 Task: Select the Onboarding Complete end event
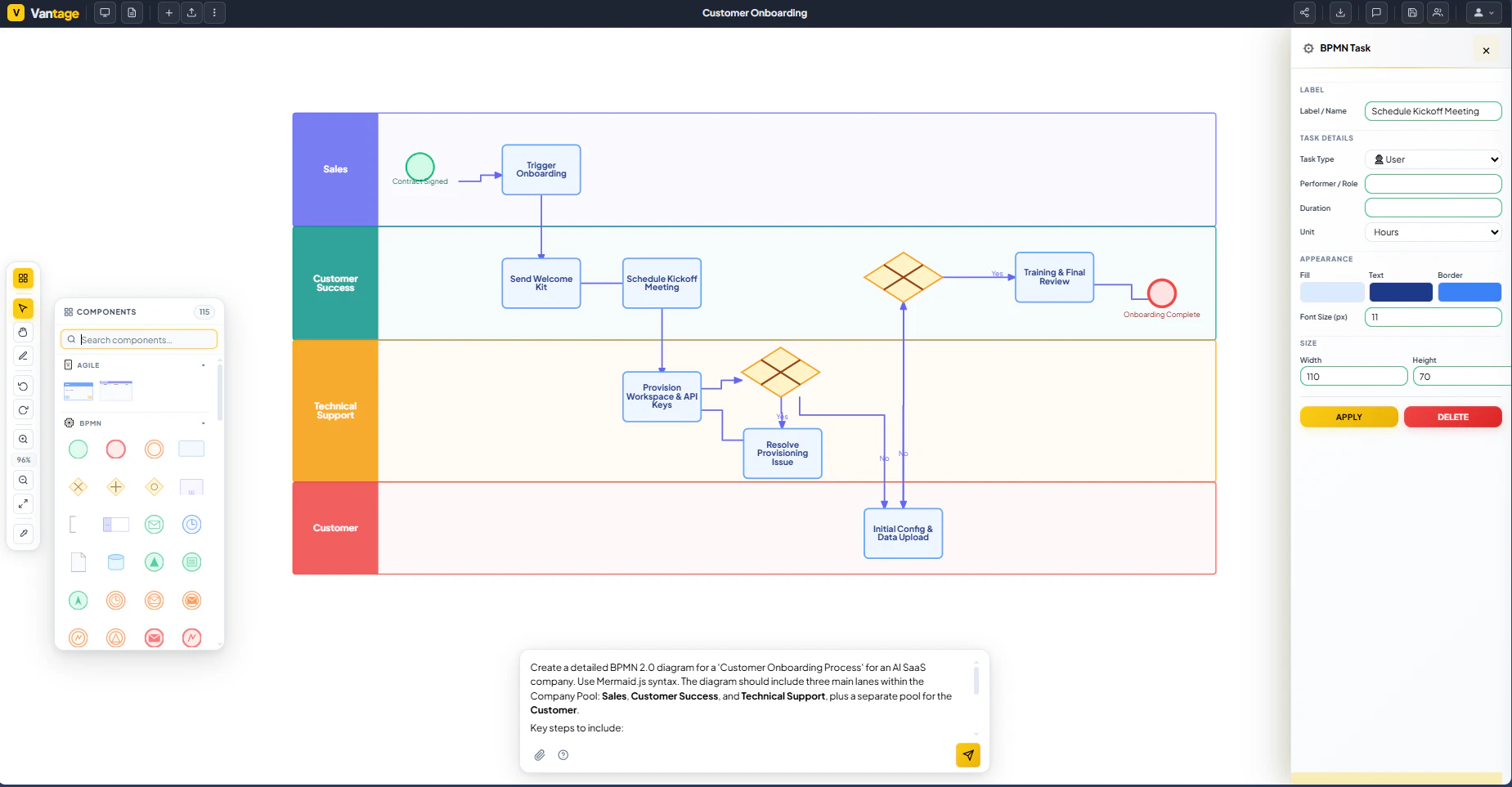pyautogui.click(x=1161, y=293)
